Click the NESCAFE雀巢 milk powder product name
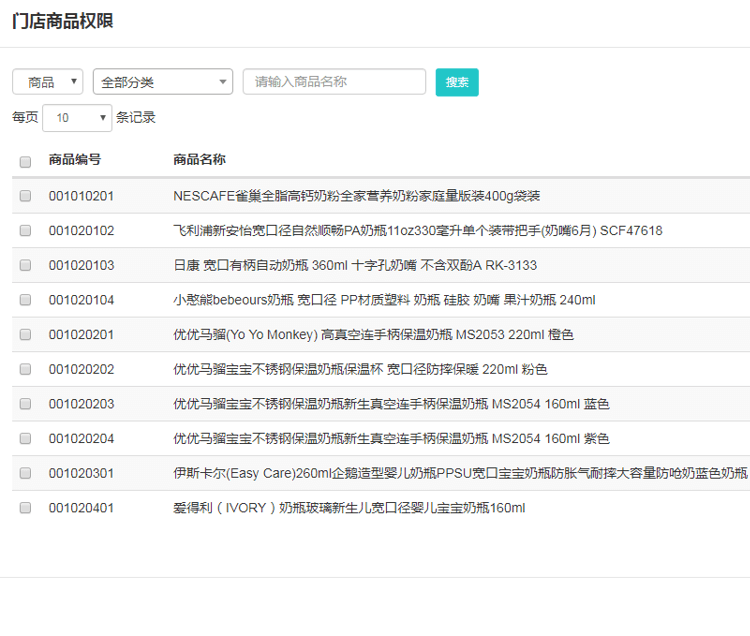Image resolution: width=750 pixels, height=636 pixels. pyautogui.click(x=356, y=196)
